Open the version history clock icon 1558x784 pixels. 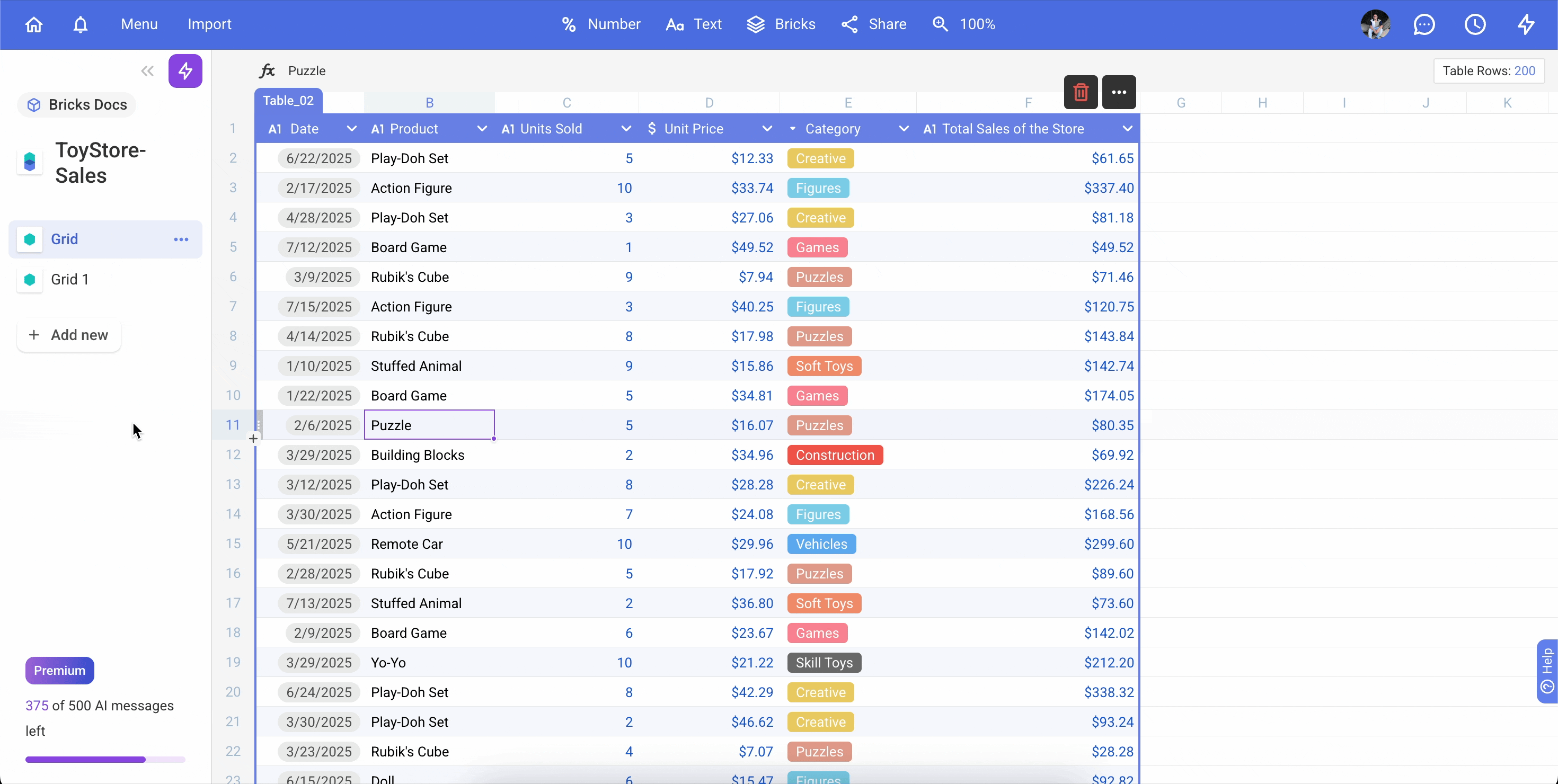click(1474, 24)
